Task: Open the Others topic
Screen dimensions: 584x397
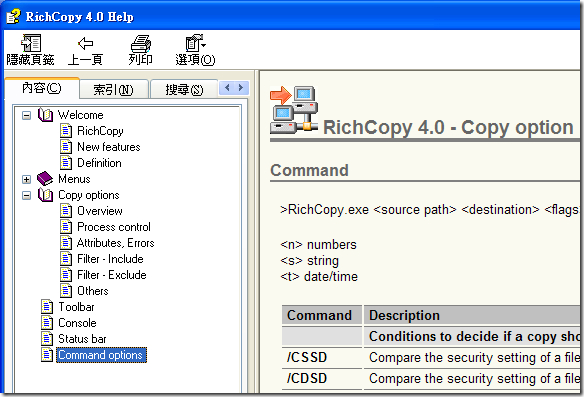Action: click(92, 291)
